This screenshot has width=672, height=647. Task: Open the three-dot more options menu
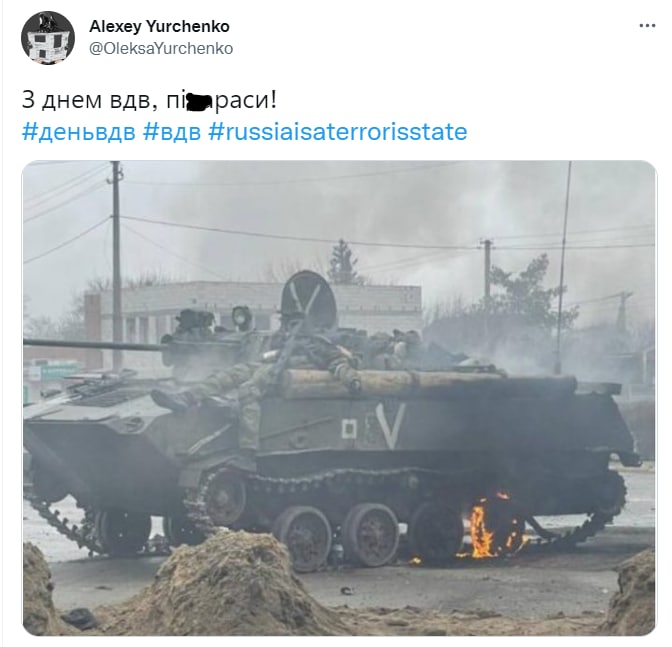[647, 26]
